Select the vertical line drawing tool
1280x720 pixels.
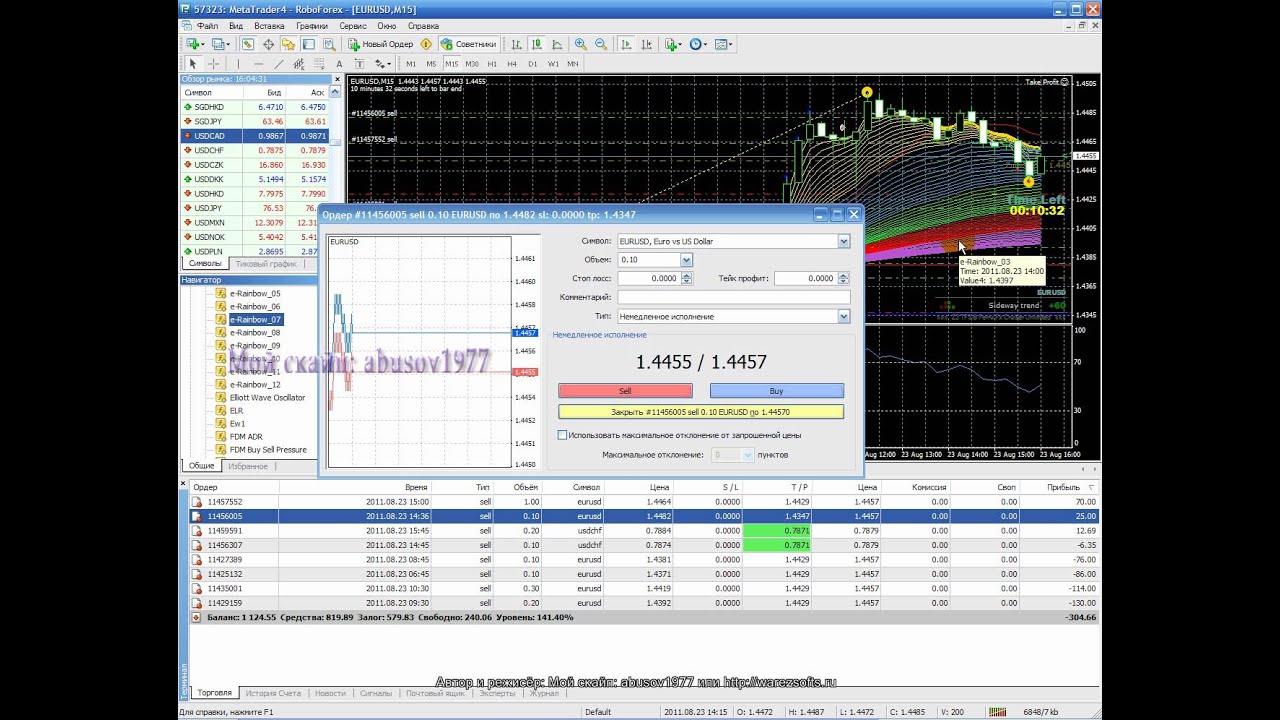click(x=238, y=64)
